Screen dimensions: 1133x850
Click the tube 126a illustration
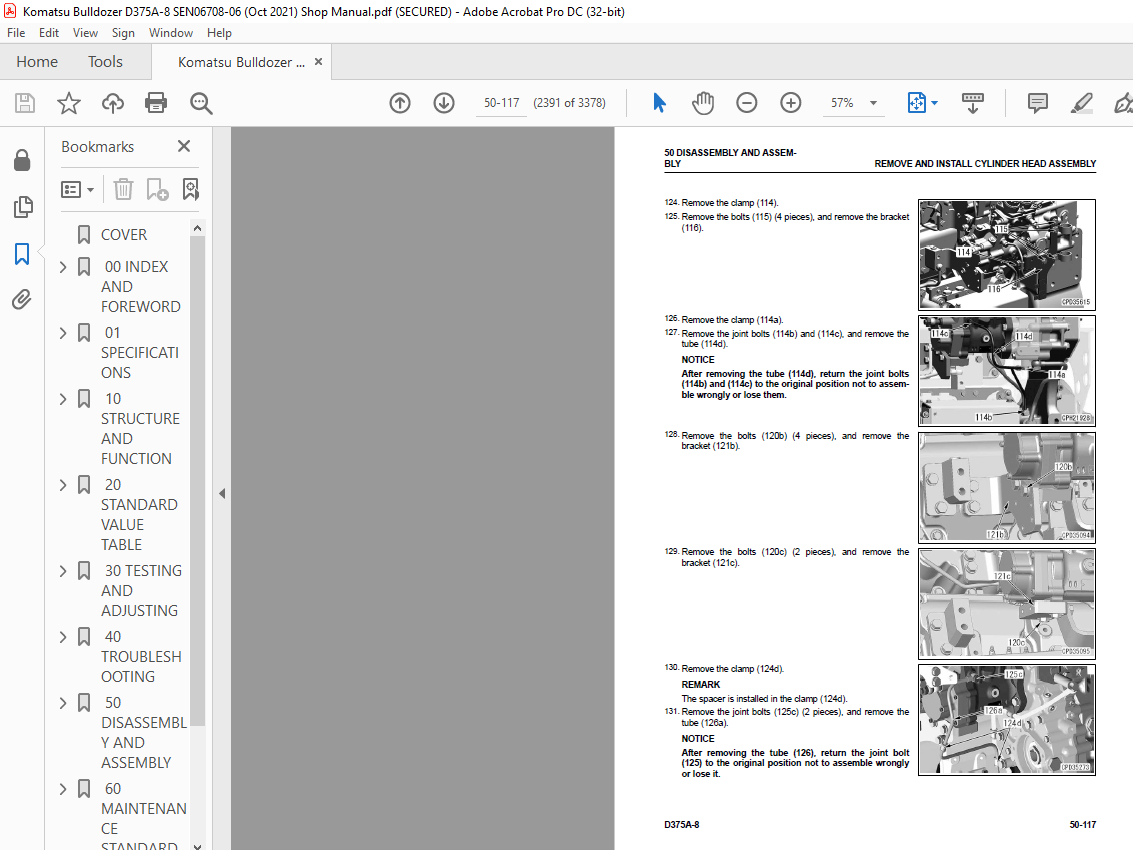tap(1007, 720)
